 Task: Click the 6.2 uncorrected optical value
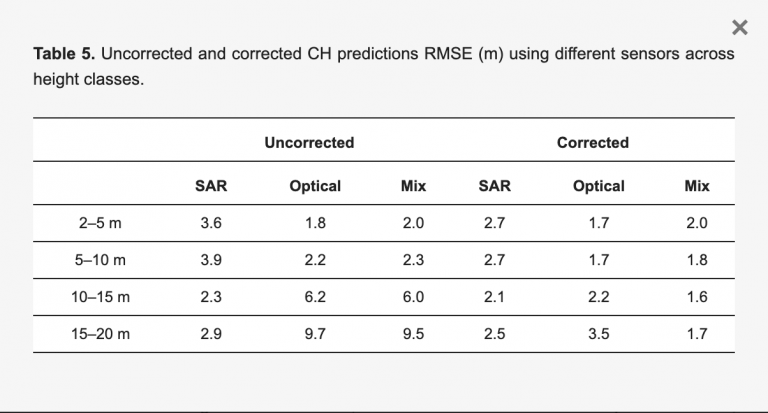(315, 297)
